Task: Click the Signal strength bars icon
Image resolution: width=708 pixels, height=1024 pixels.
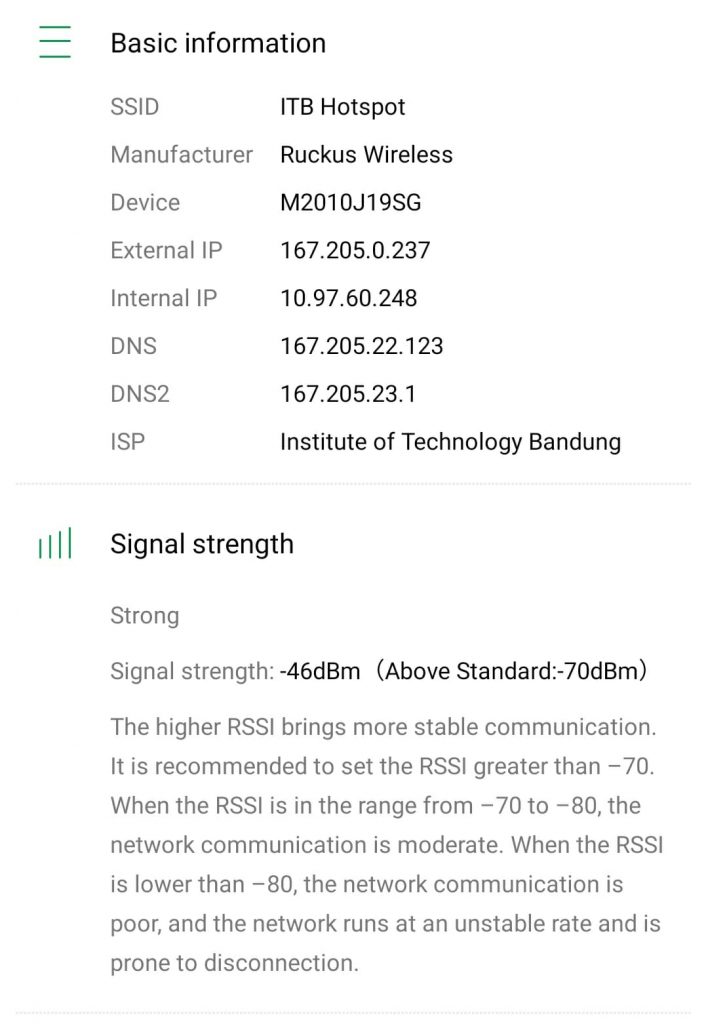Action: [x=55, y=545]
